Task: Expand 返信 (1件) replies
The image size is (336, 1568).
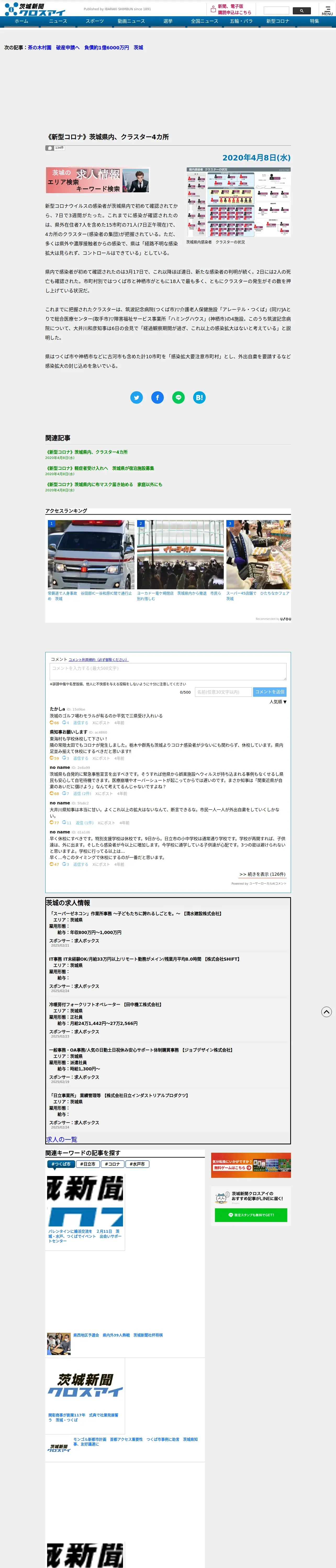Action: [85, 823]
